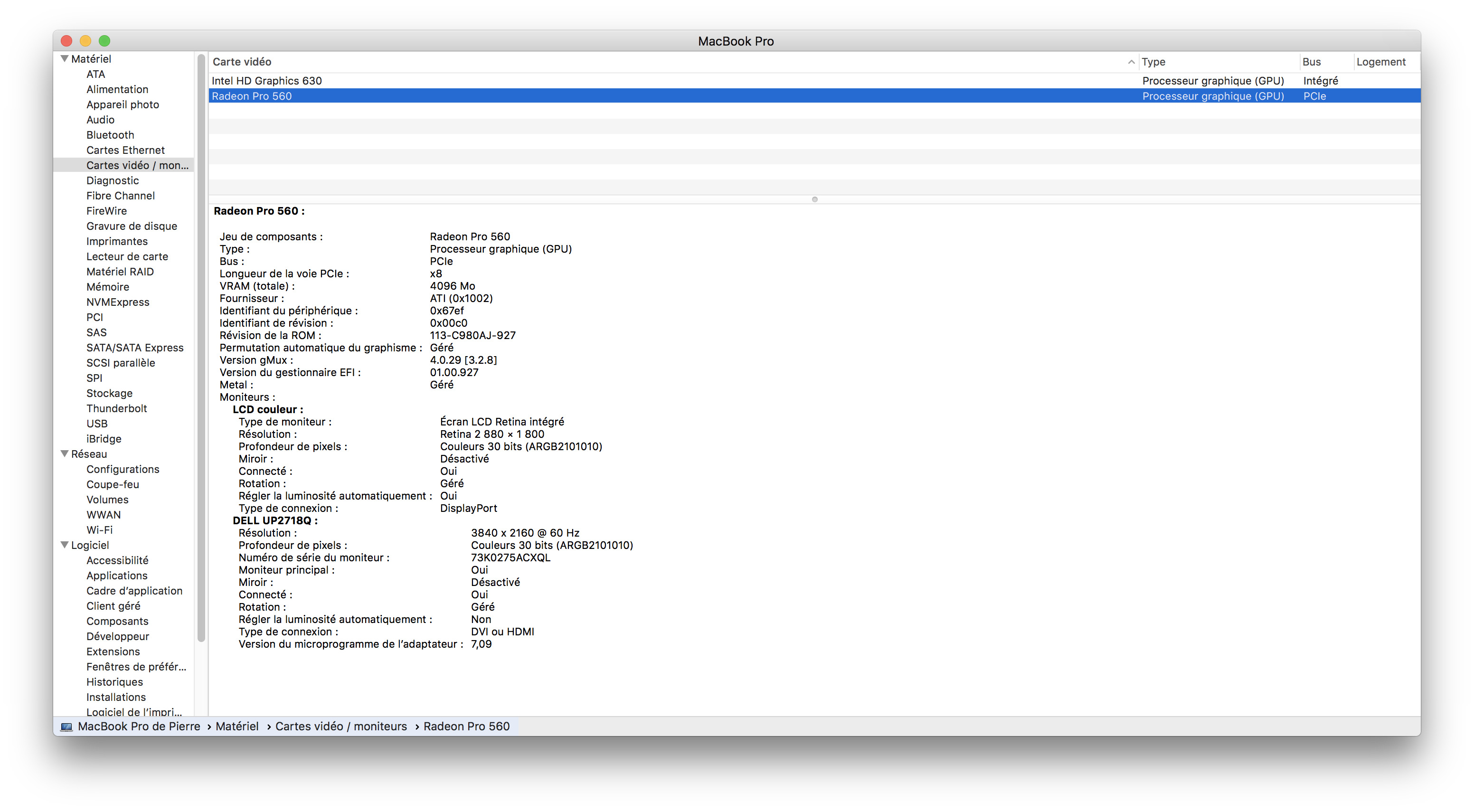
Task: Select Lecteur de carte entry
Action: 127,256
